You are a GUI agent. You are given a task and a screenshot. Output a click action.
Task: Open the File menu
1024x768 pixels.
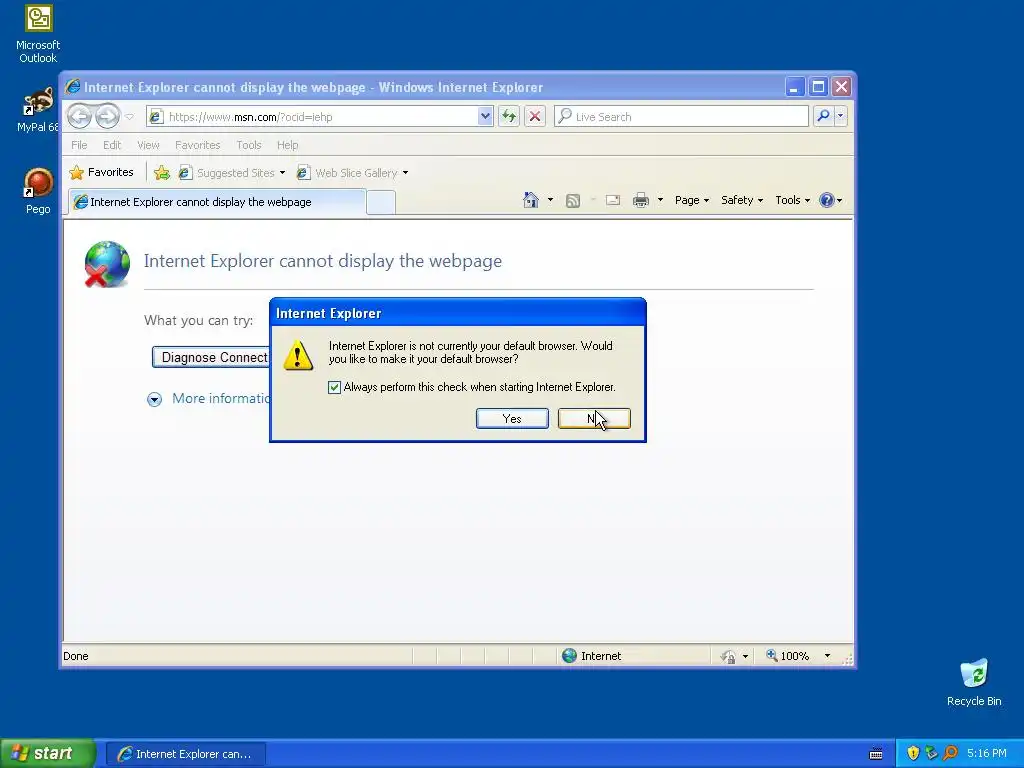pyautogui.click(x=79, y=145)
